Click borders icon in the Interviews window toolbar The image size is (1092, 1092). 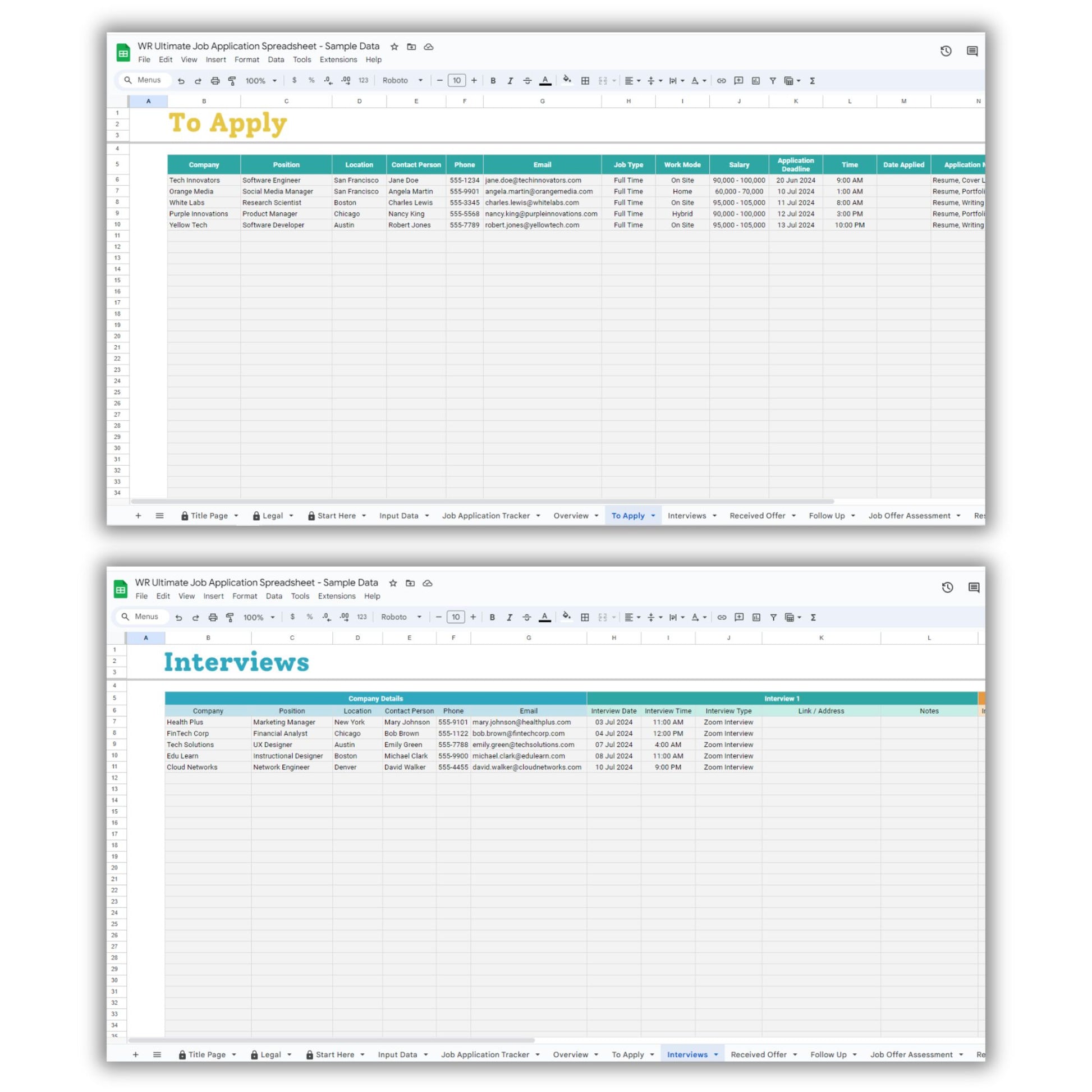[x=585, y=617]
